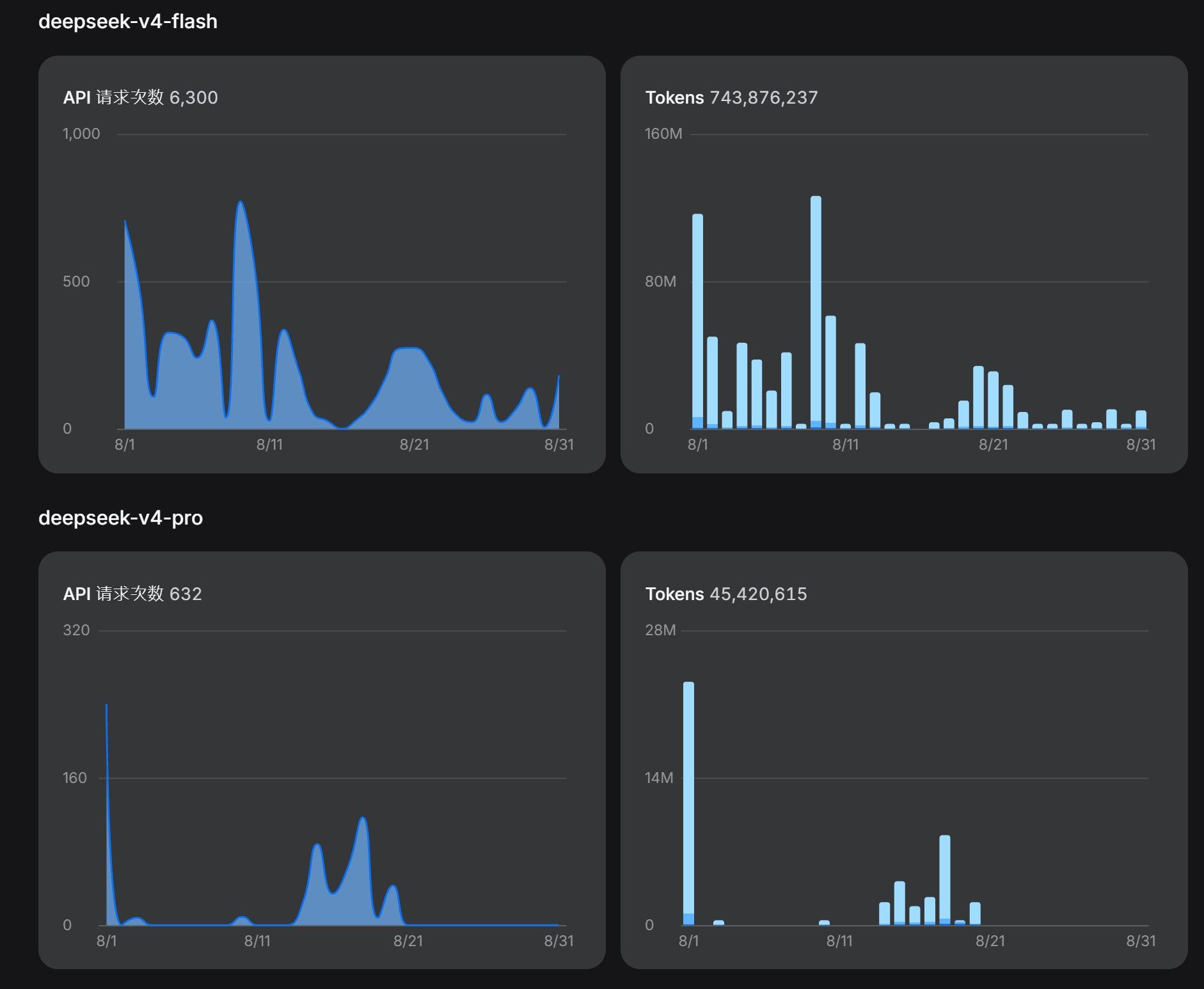This screenshot has height=989, width=1204.
Task: Select the API 请求次数 632 chart title
Action: tap(132, 594)
